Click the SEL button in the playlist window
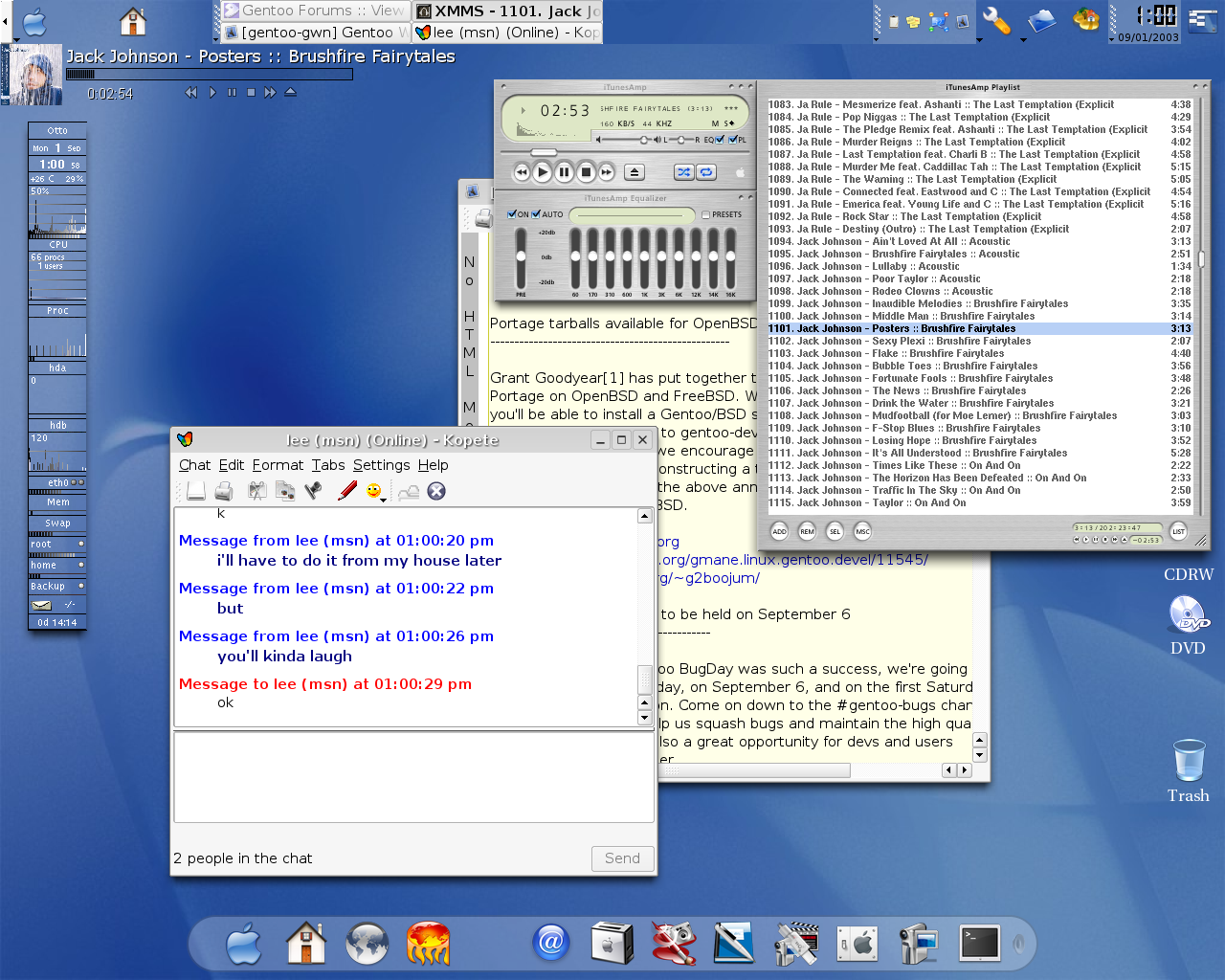The height and width of the screenshot is (980, 1225). tap(835, 531)
